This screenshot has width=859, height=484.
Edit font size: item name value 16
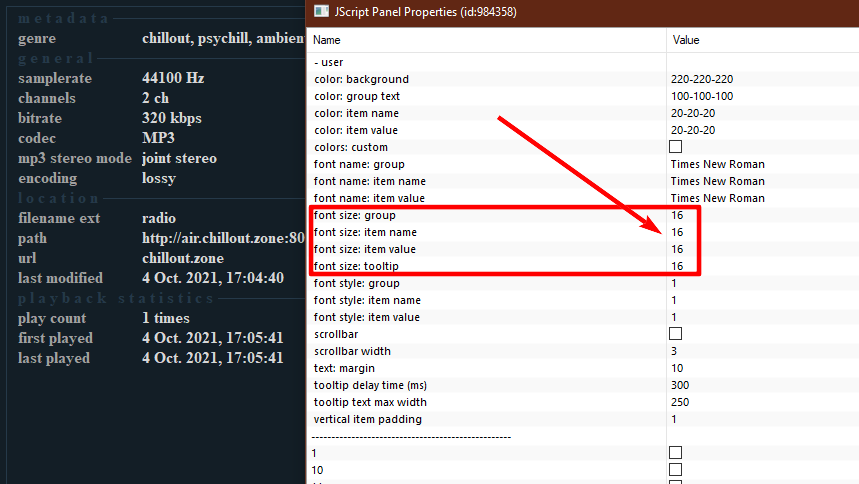tap(677, 232)
